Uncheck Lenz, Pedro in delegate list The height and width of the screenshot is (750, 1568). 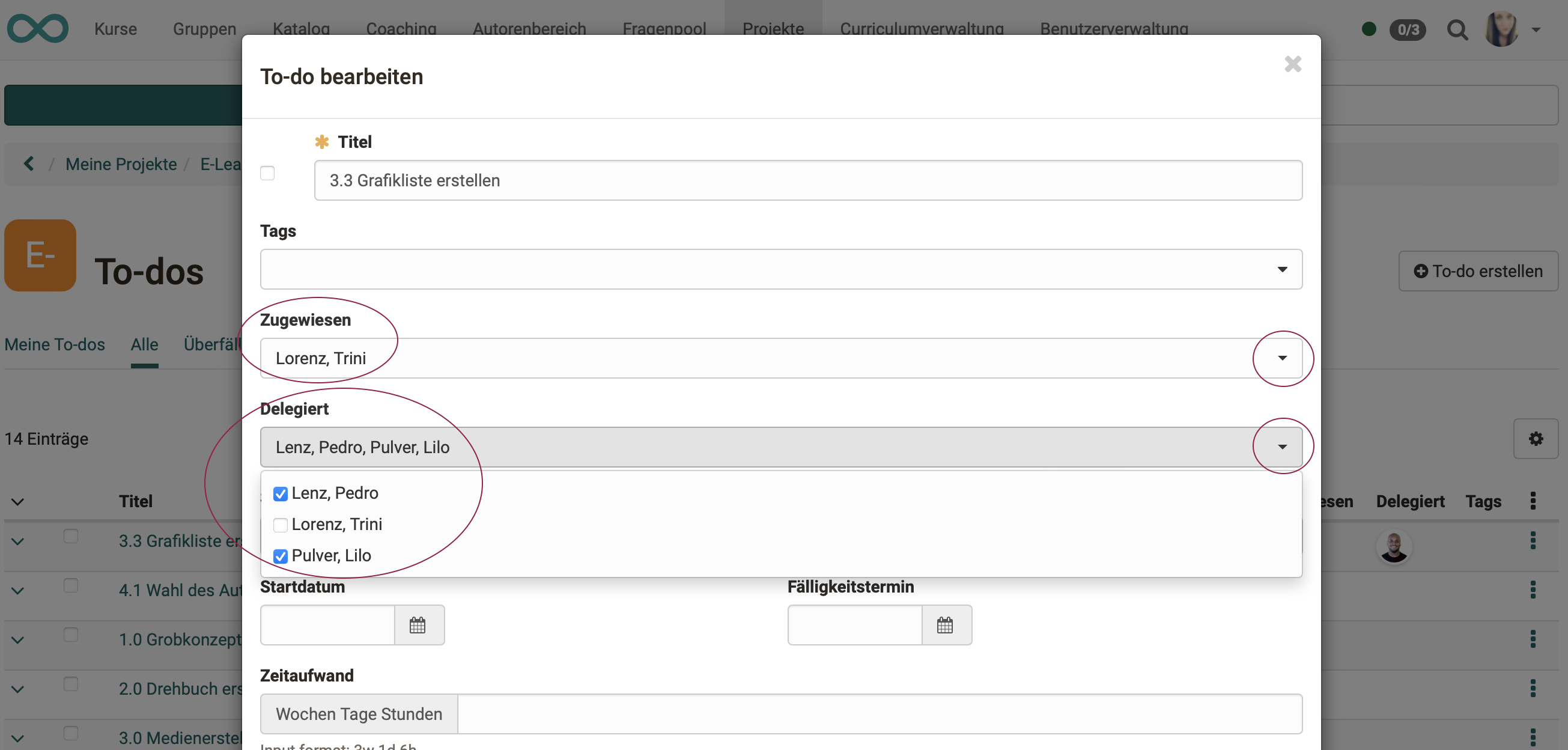tap(281, 493)
